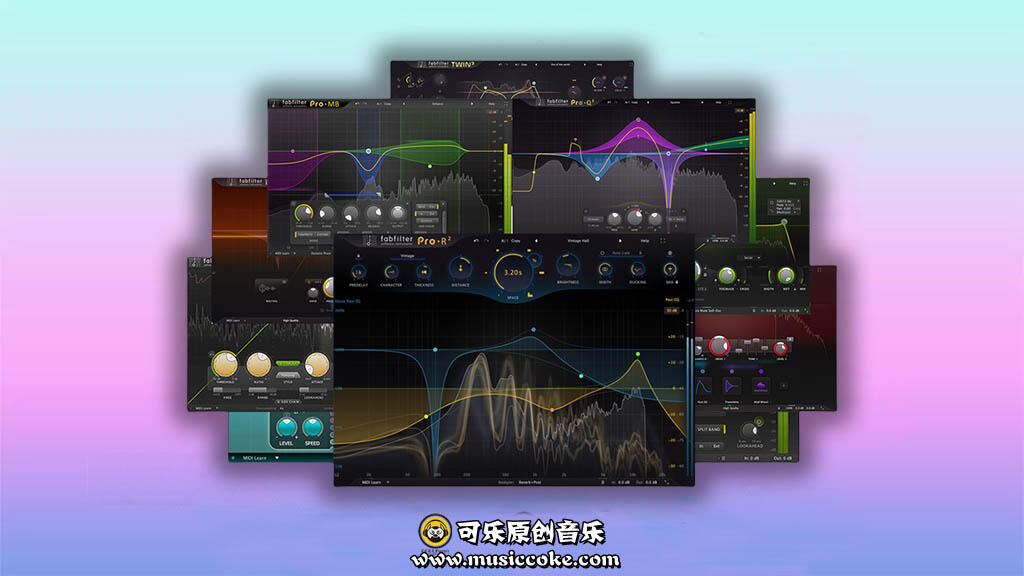Open the Help menu in Pro-R2

(645, 241)
